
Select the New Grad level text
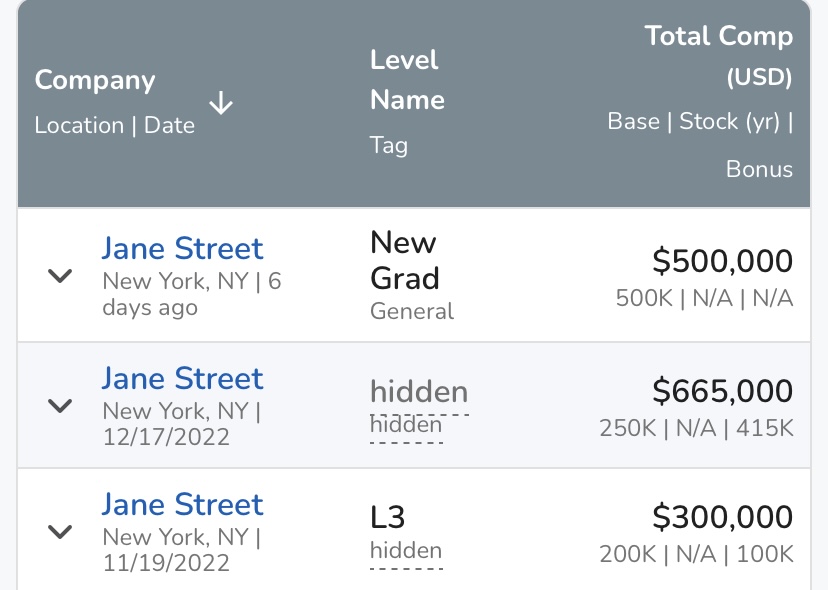404,260
